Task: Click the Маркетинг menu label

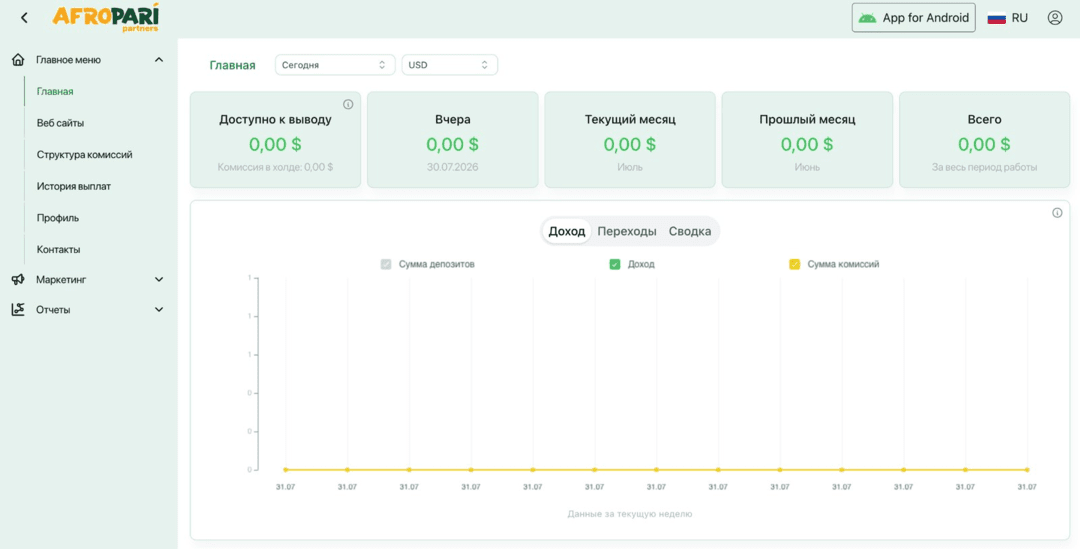Action: (x=61, y=280)
